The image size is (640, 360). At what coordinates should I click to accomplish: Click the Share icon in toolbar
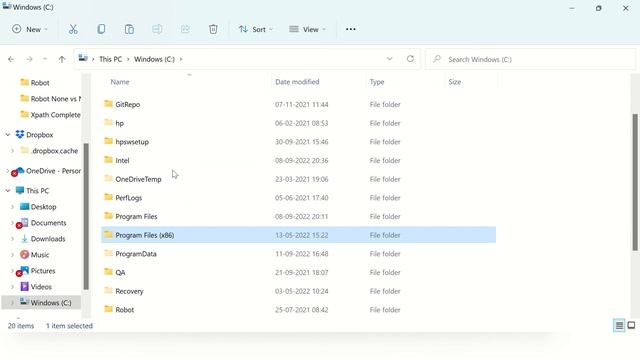click(x=185, y=29)
